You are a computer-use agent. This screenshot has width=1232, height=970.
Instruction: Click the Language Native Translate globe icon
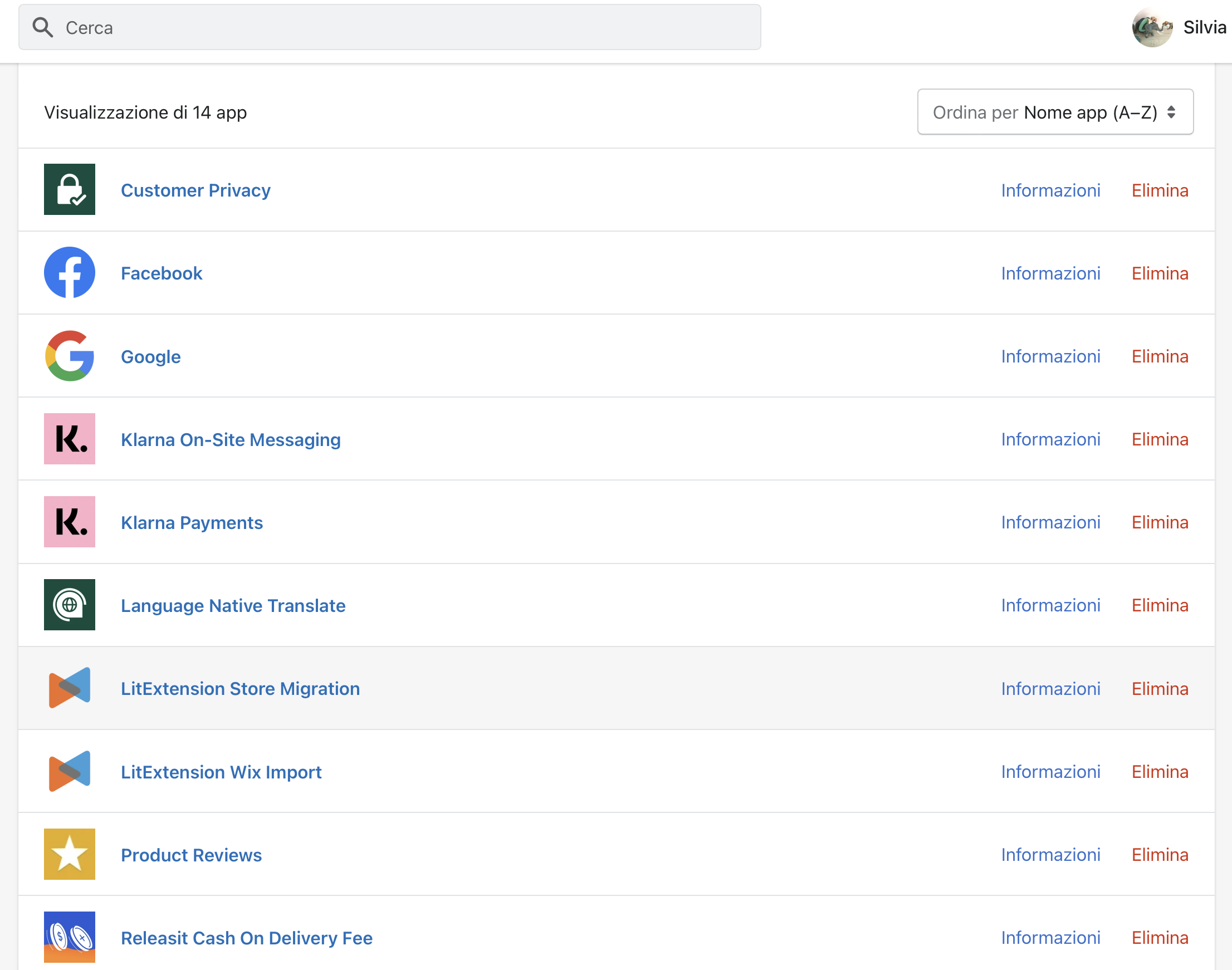(x=69, y=605)
